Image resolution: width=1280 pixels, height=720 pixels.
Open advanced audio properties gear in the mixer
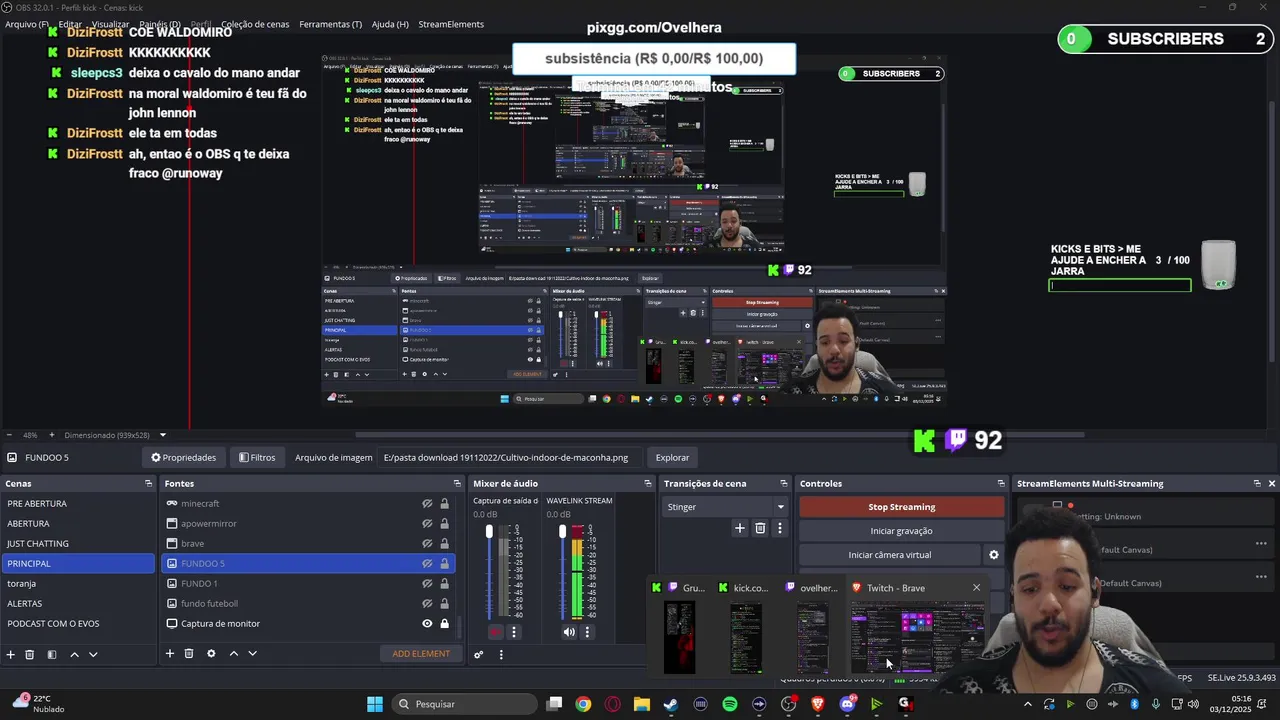[479, 655]
